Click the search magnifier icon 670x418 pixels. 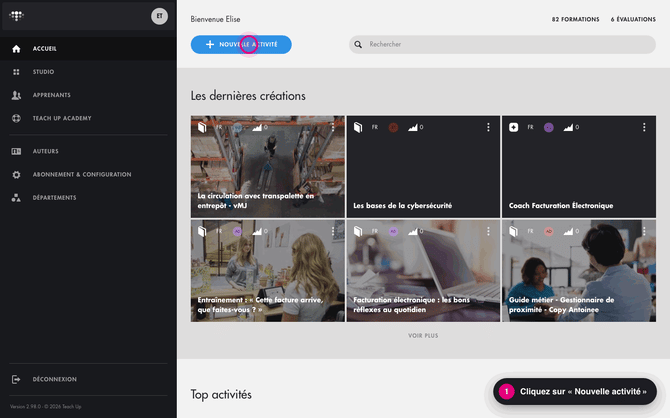click(358, 44)
